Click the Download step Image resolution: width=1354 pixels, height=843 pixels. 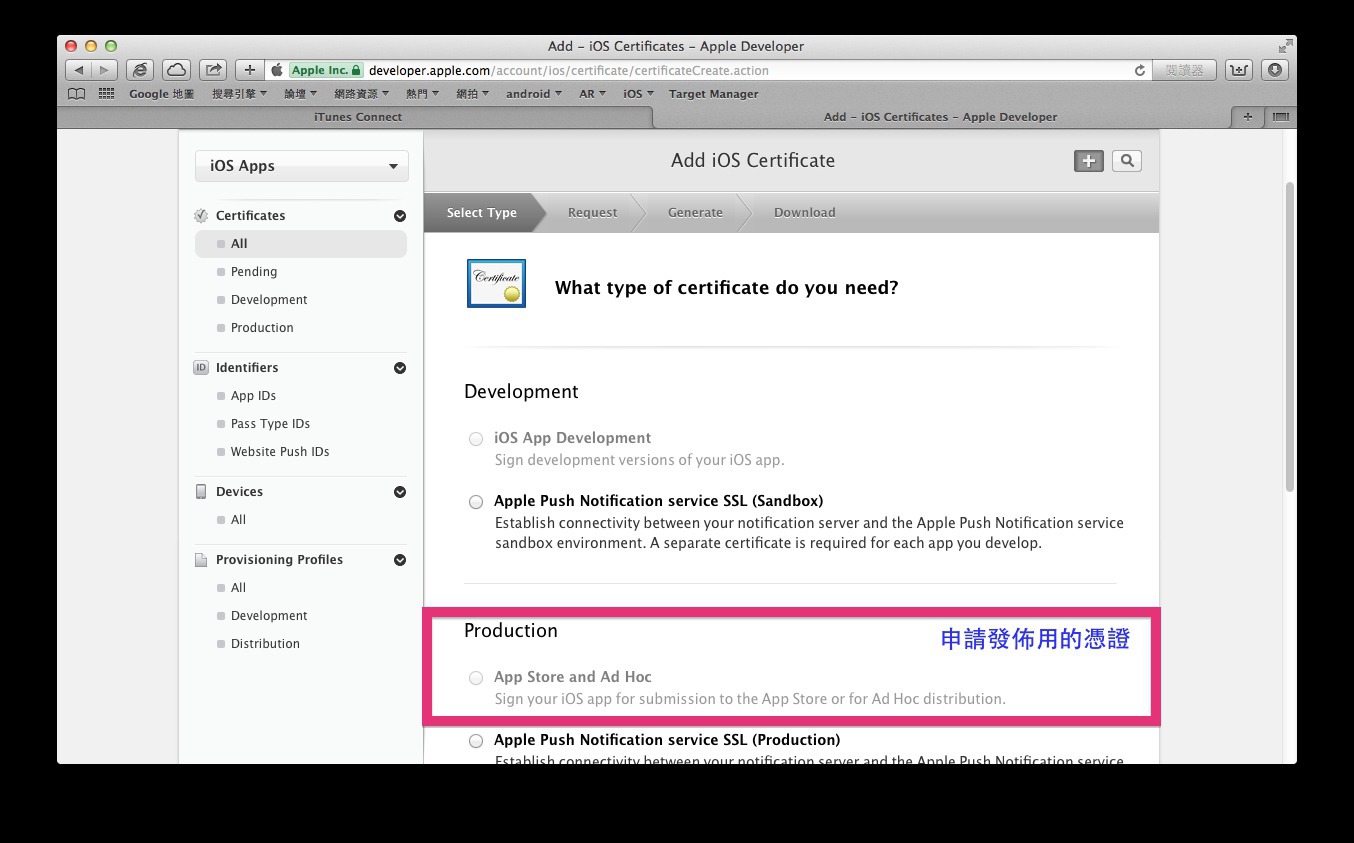tap(804, 213)
